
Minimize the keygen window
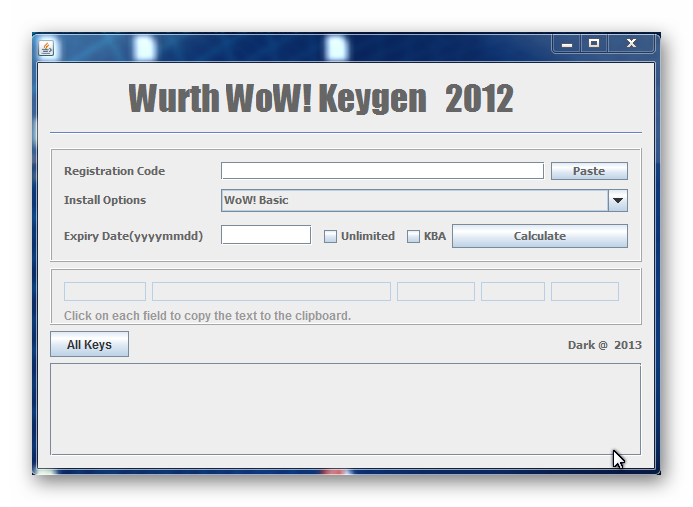click(x=567, y=44)
